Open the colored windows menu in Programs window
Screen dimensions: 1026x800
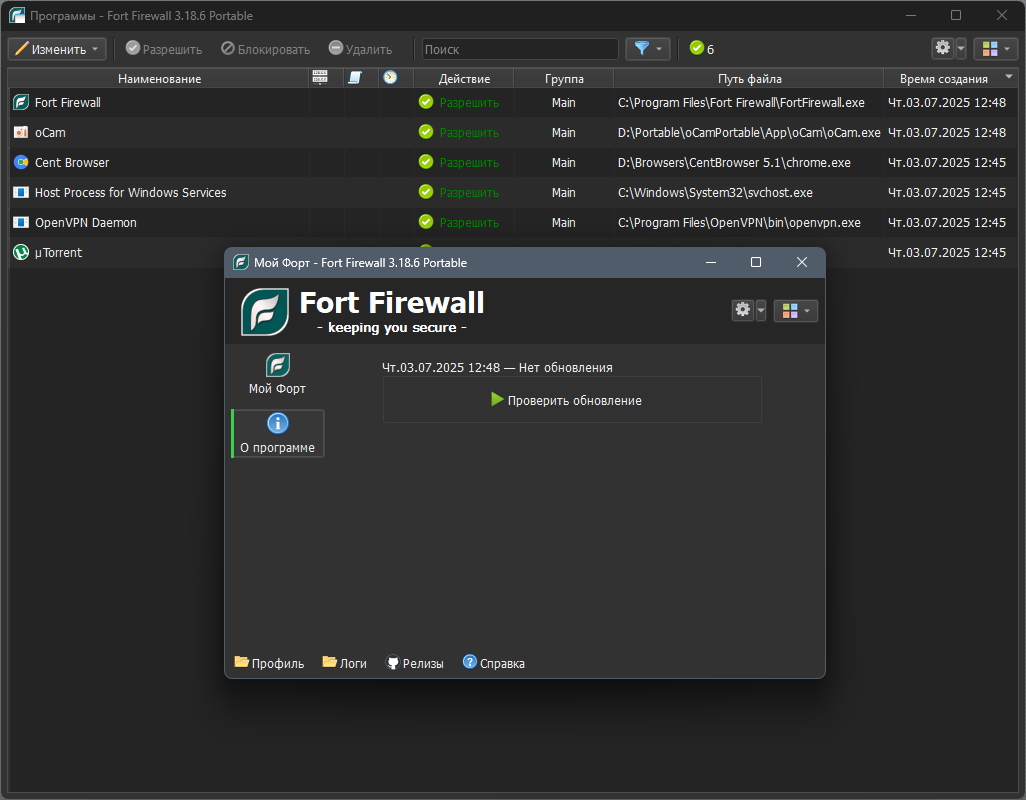tap(996, 49)
